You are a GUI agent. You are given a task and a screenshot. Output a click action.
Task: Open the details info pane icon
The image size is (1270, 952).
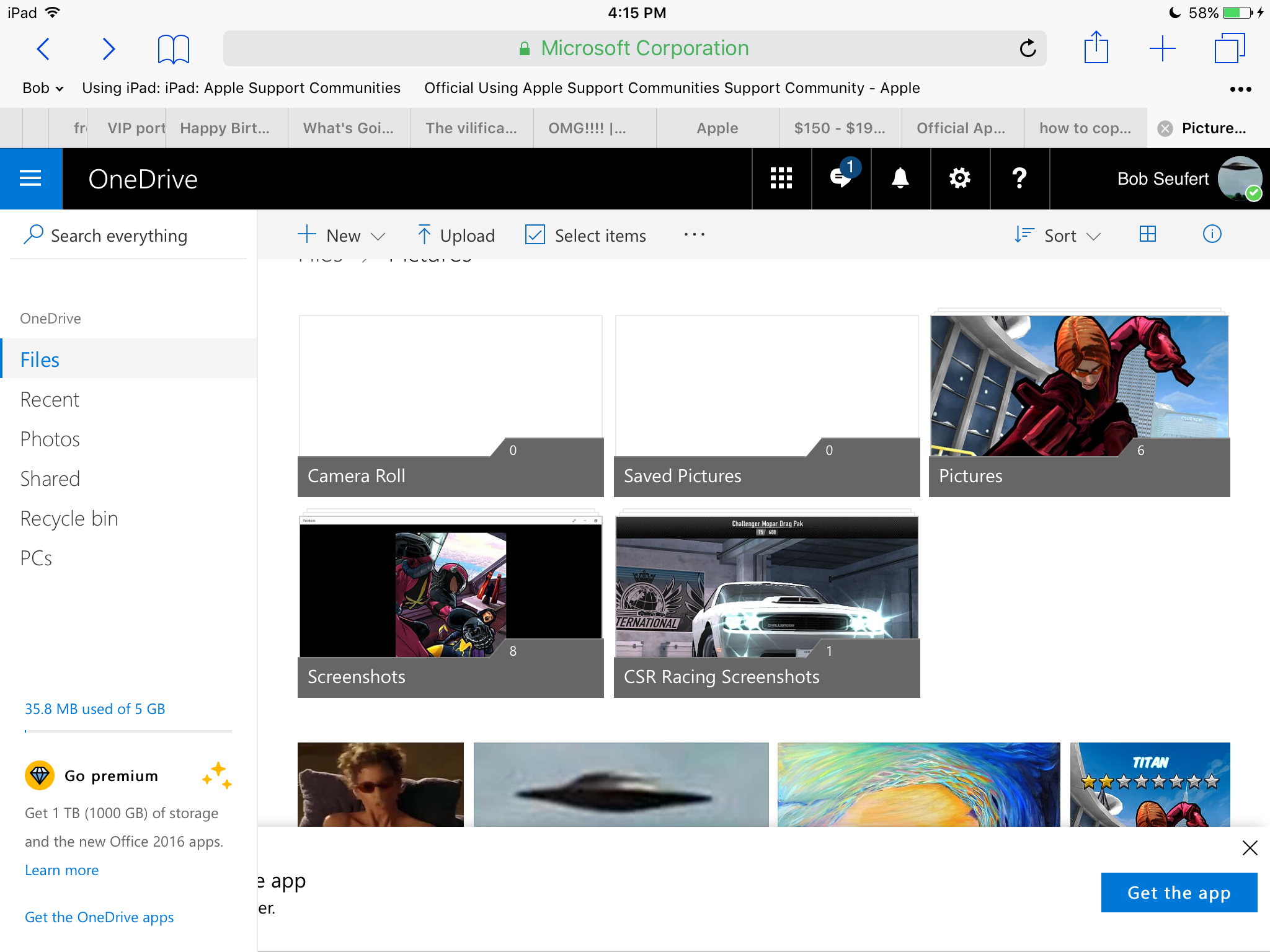1212,234
